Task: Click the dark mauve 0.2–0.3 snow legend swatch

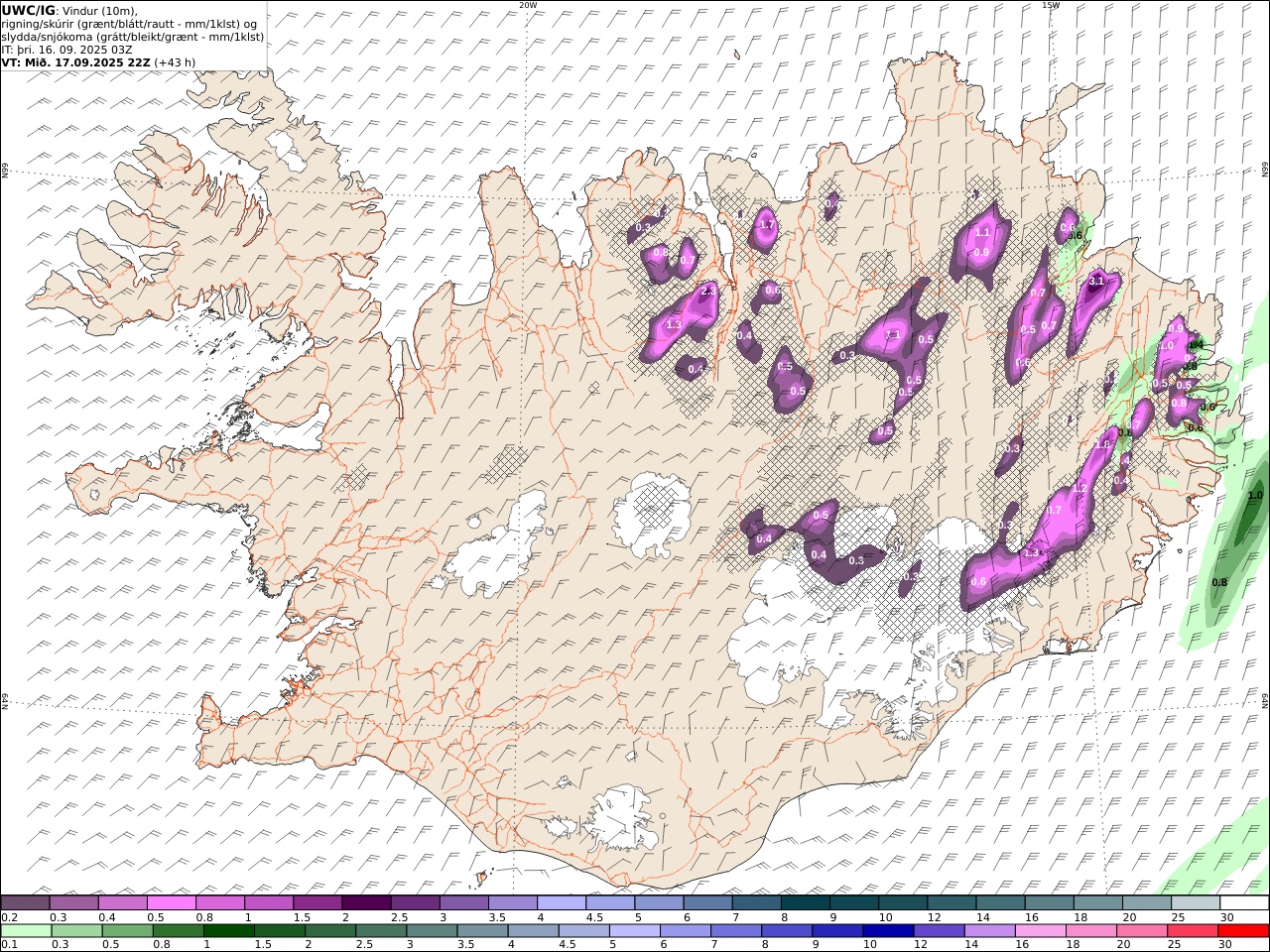Action: (x=25, y=903)
